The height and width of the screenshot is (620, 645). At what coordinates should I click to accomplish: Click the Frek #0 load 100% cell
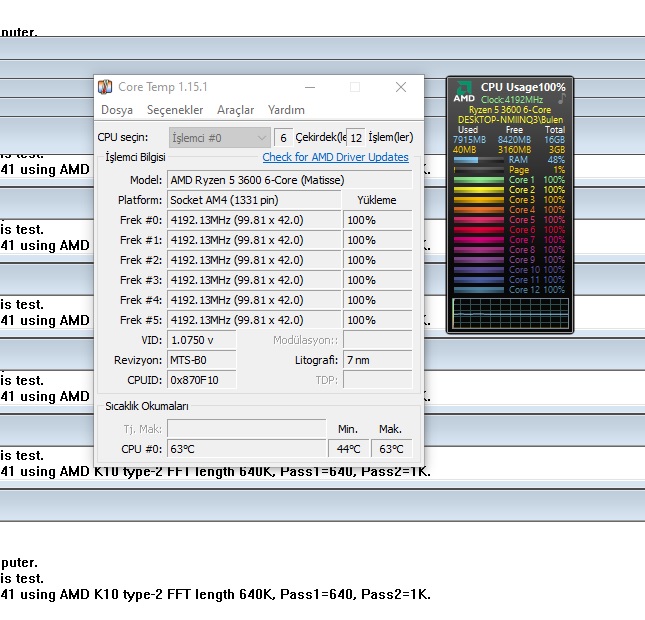(377, 220)
